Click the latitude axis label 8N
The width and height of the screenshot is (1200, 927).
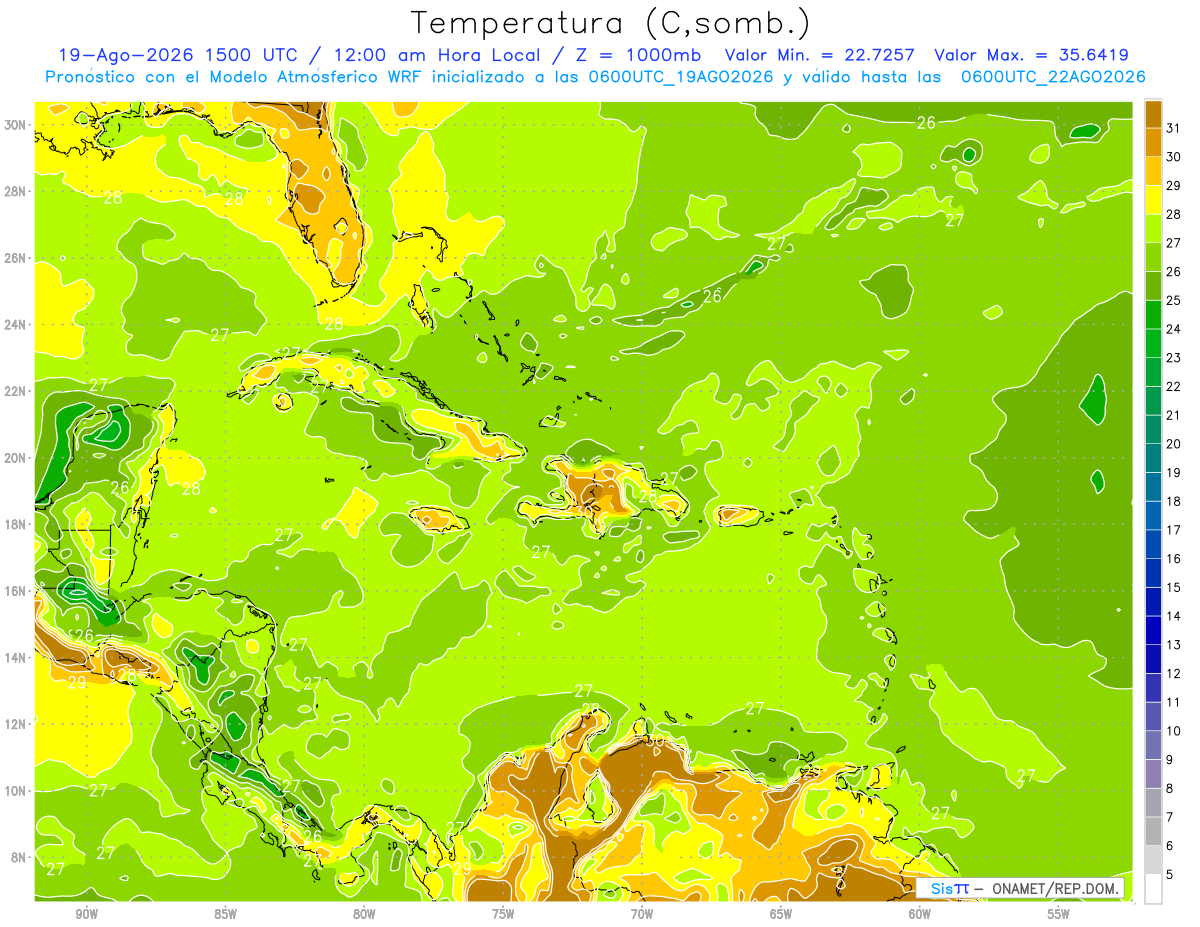(x=19, y=857)
